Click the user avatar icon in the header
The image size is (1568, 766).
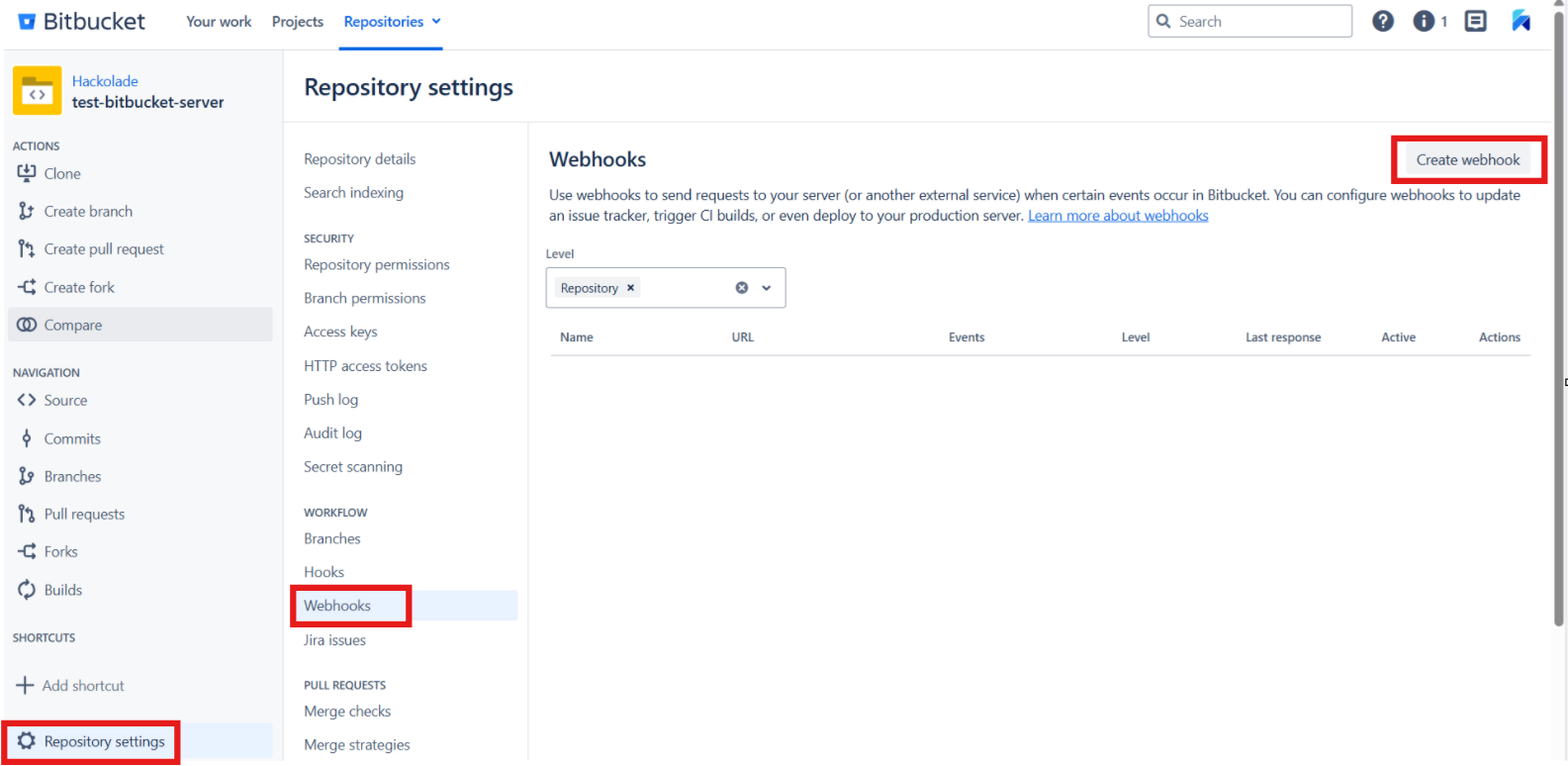[x=1522, y=21]
